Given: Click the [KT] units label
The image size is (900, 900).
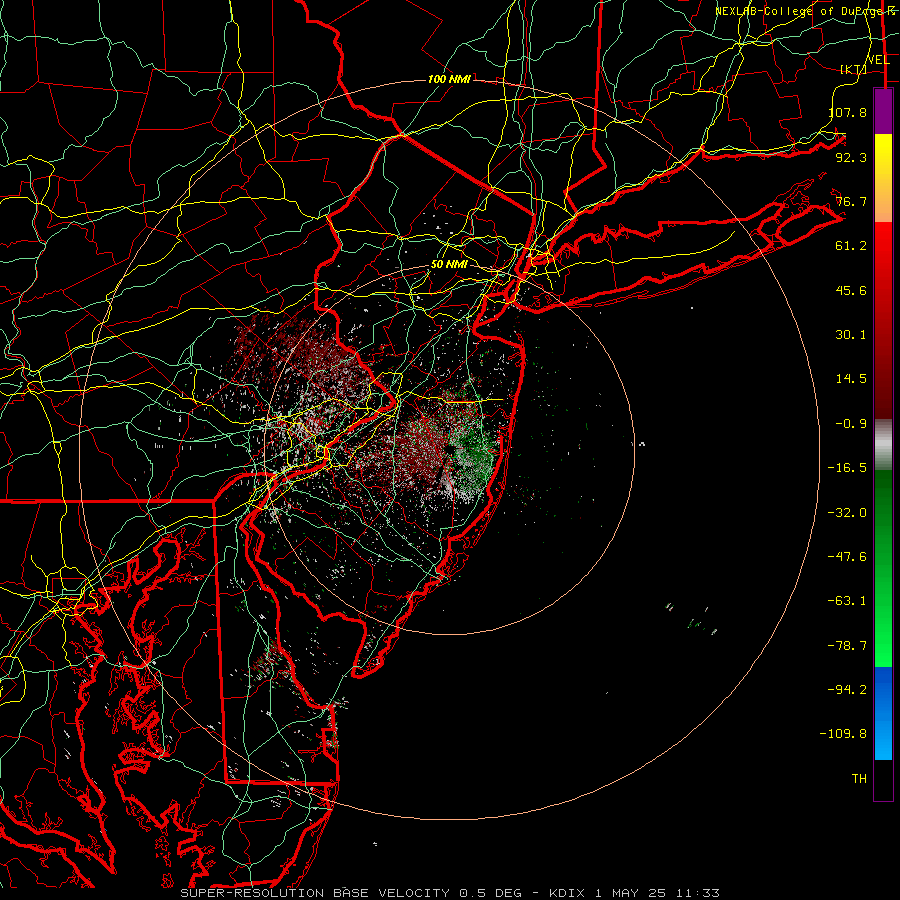Looking at the screenshot, I should [853, 69].
